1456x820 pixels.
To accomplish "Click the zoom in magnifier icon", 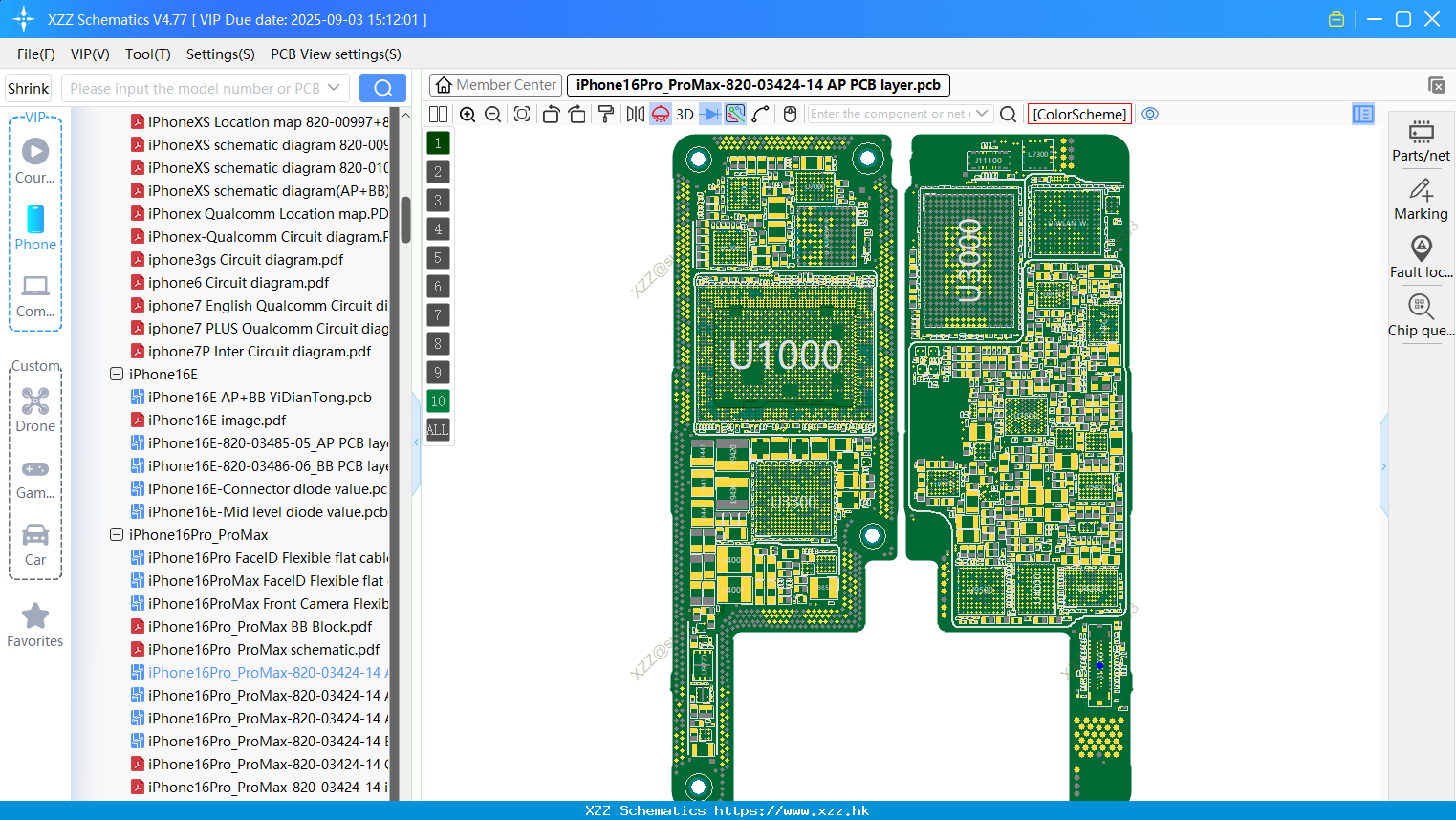I will point(467,115).
